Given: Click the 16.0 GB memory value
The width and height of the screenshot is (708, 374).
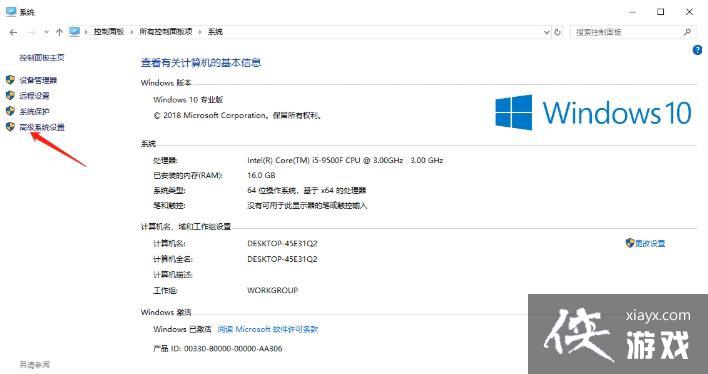Looking at the screenshot, I should point(261,175).
